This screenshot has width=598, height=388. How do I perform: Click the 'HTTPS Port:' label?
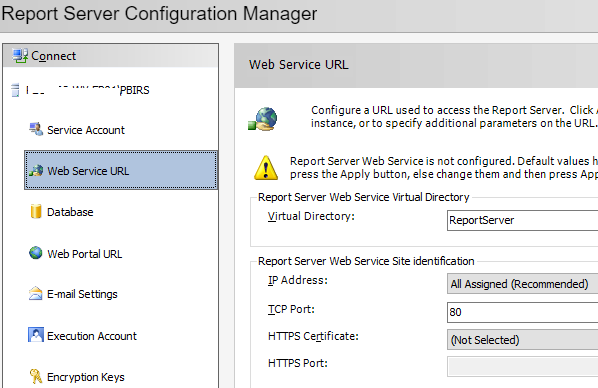(x=298, y=363)
